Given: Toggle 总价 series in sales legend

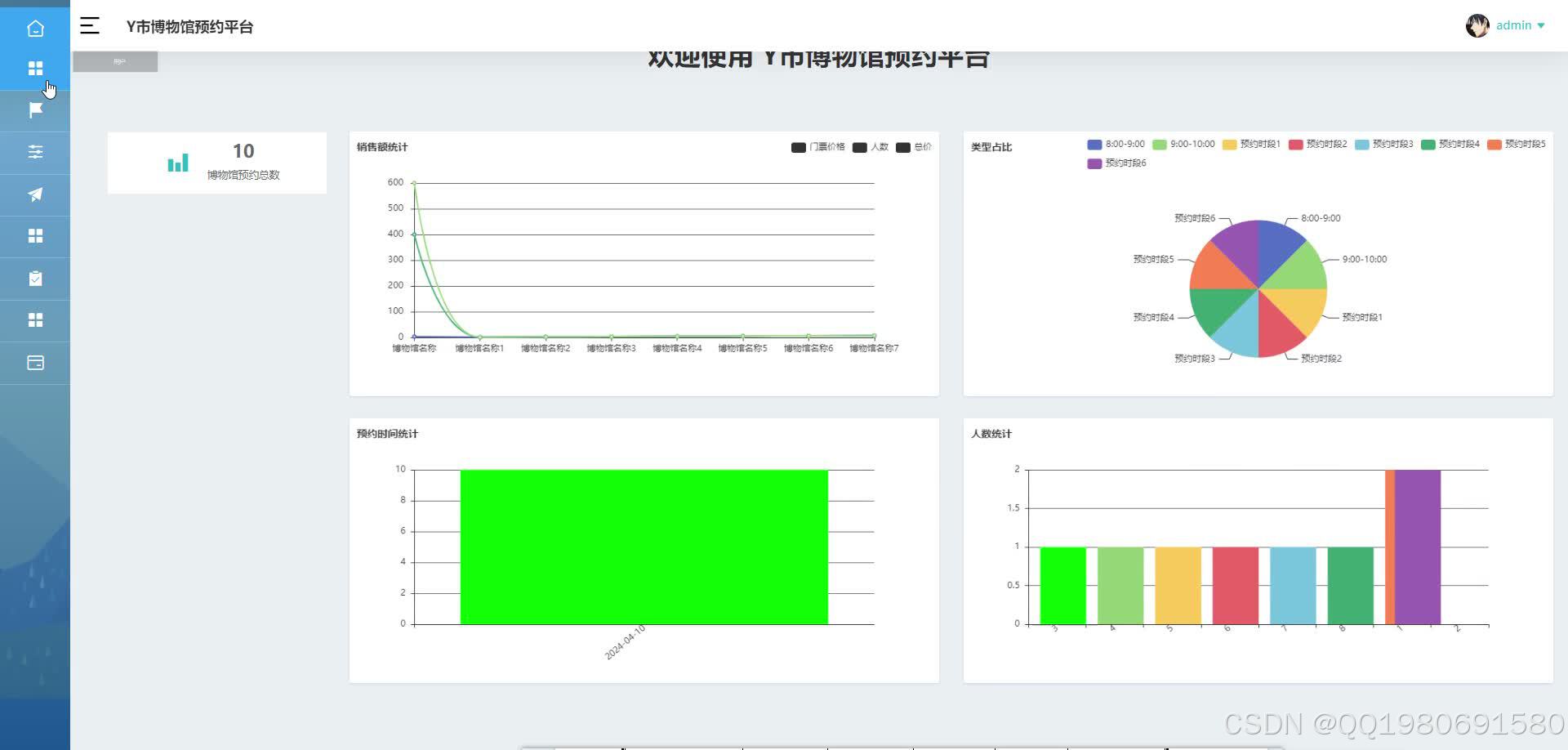Looking at the screenshot, I should pos(914,147).
